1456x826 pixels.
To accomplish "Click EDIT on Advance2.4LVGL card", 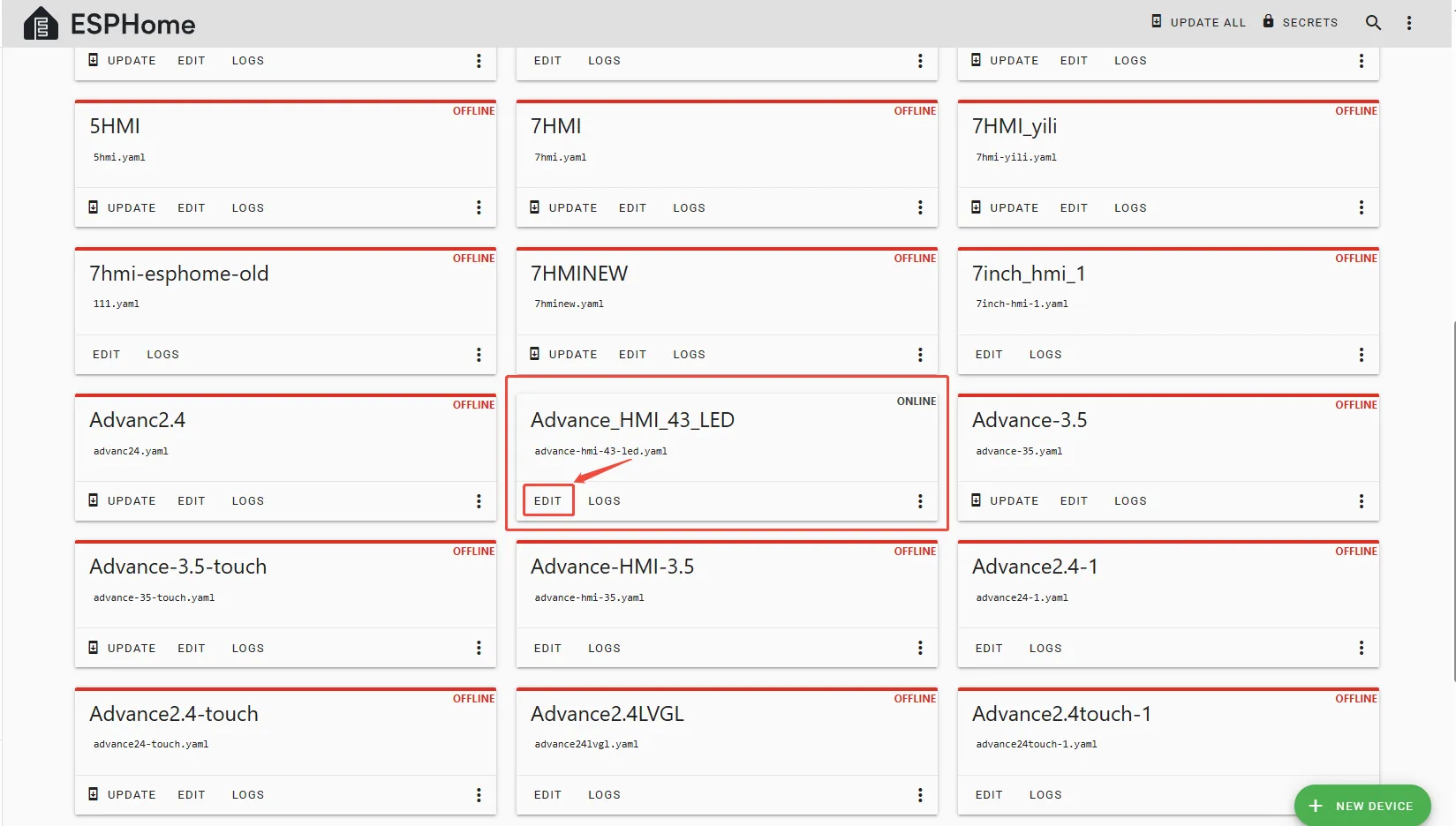I will (x=547, y=795).
